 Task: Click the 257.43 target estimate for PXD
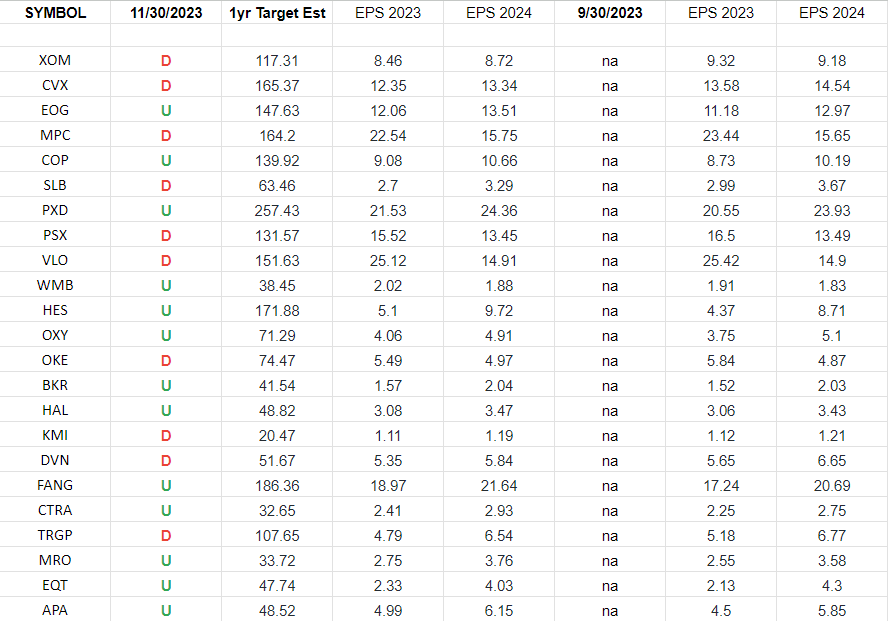pyautogui.click(x=277, y=210)
